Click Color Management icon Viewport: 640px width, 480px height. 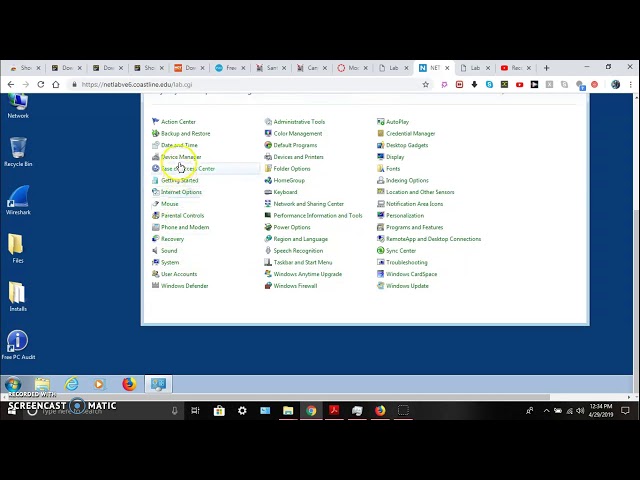pos(268,133)
